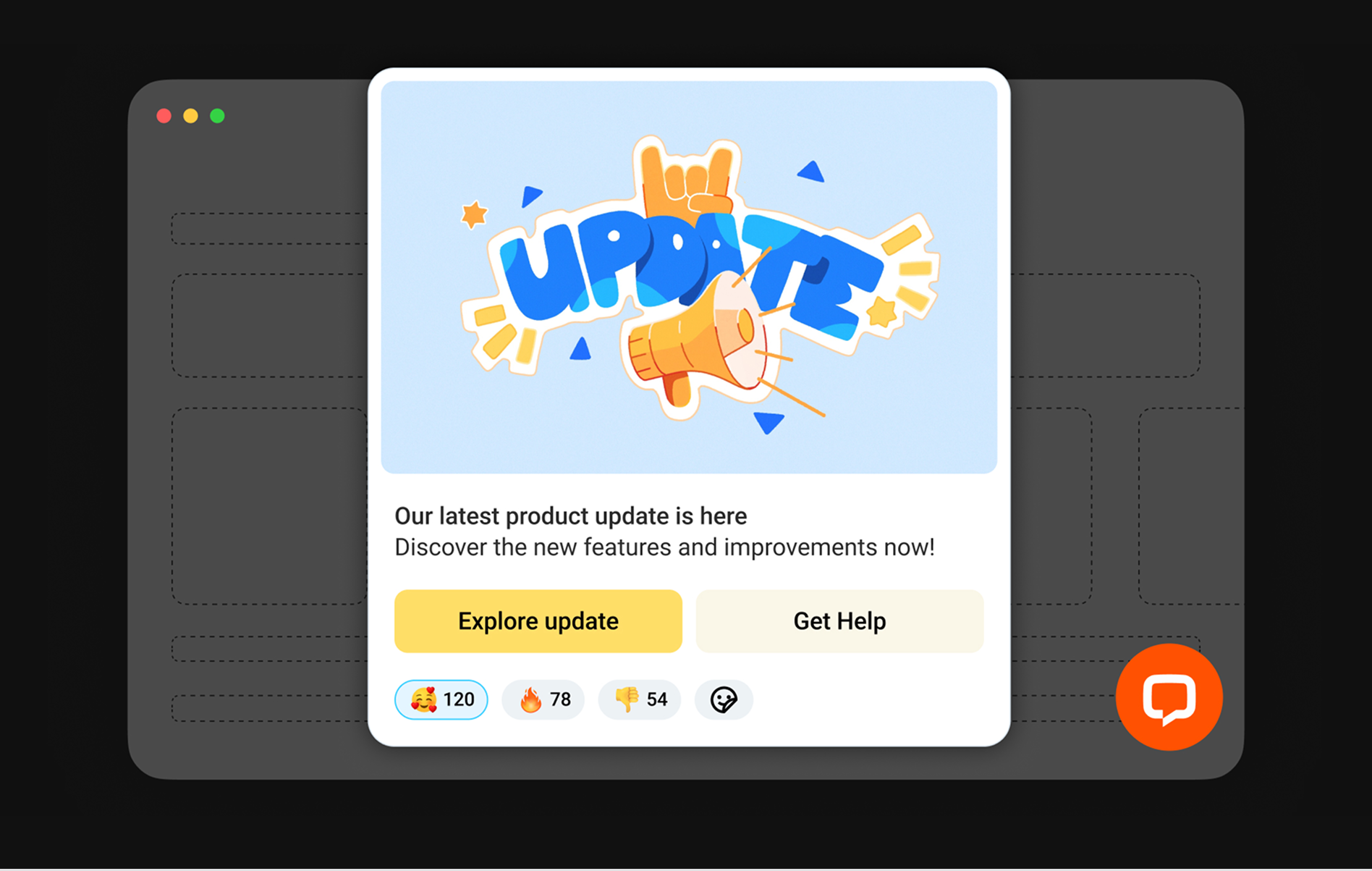1372x871 pixels.
Task: Toggle the thumbs-down reaction with 54
Action: click(640, 699)
